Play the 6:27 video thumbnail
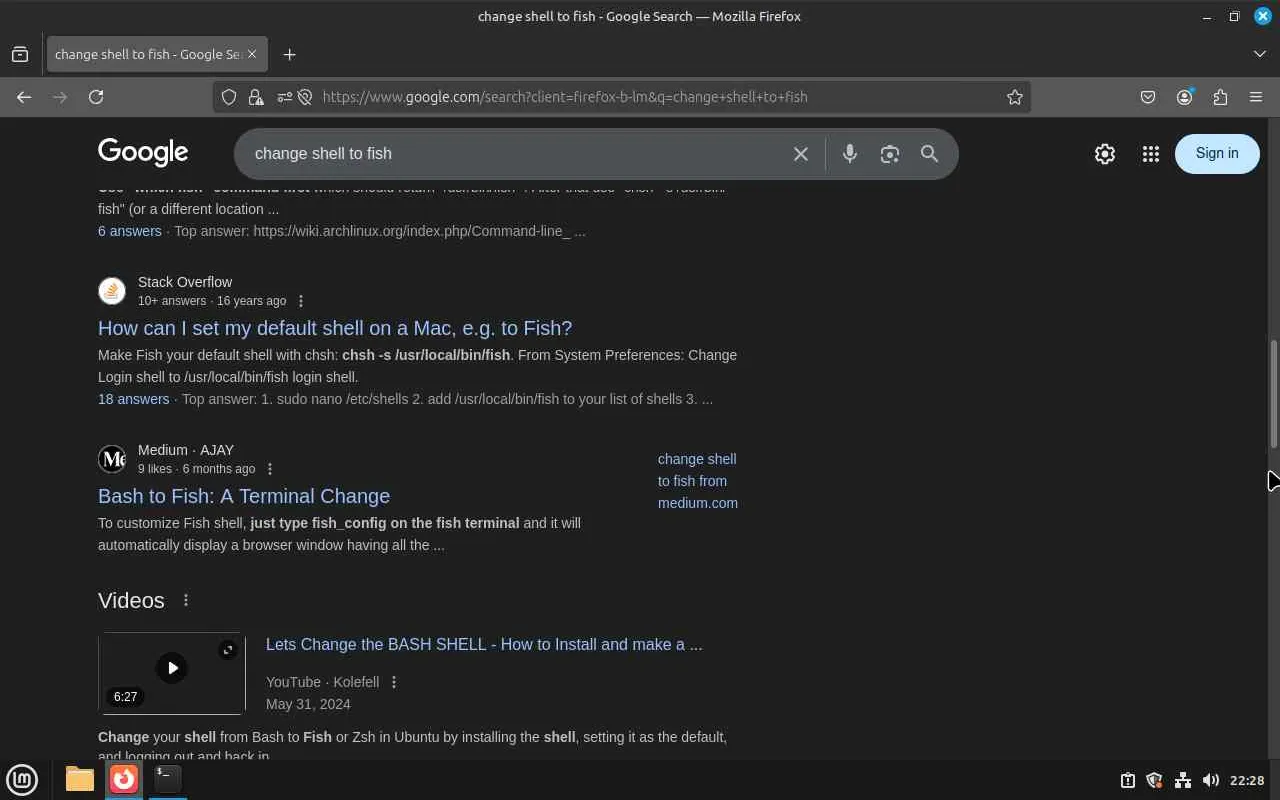This screenshot has width=1280, height=800. tap(172, 673)
